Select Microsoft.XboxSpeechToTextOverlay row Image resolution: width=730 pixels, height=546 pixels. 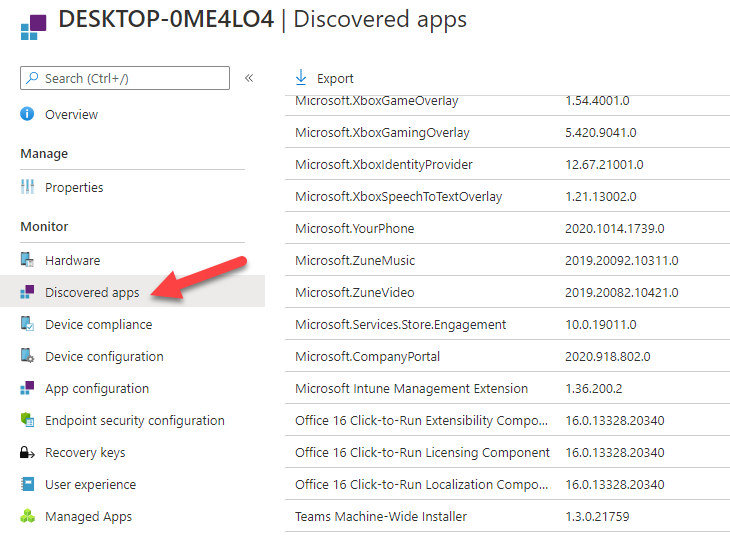(x=507, y=196)
